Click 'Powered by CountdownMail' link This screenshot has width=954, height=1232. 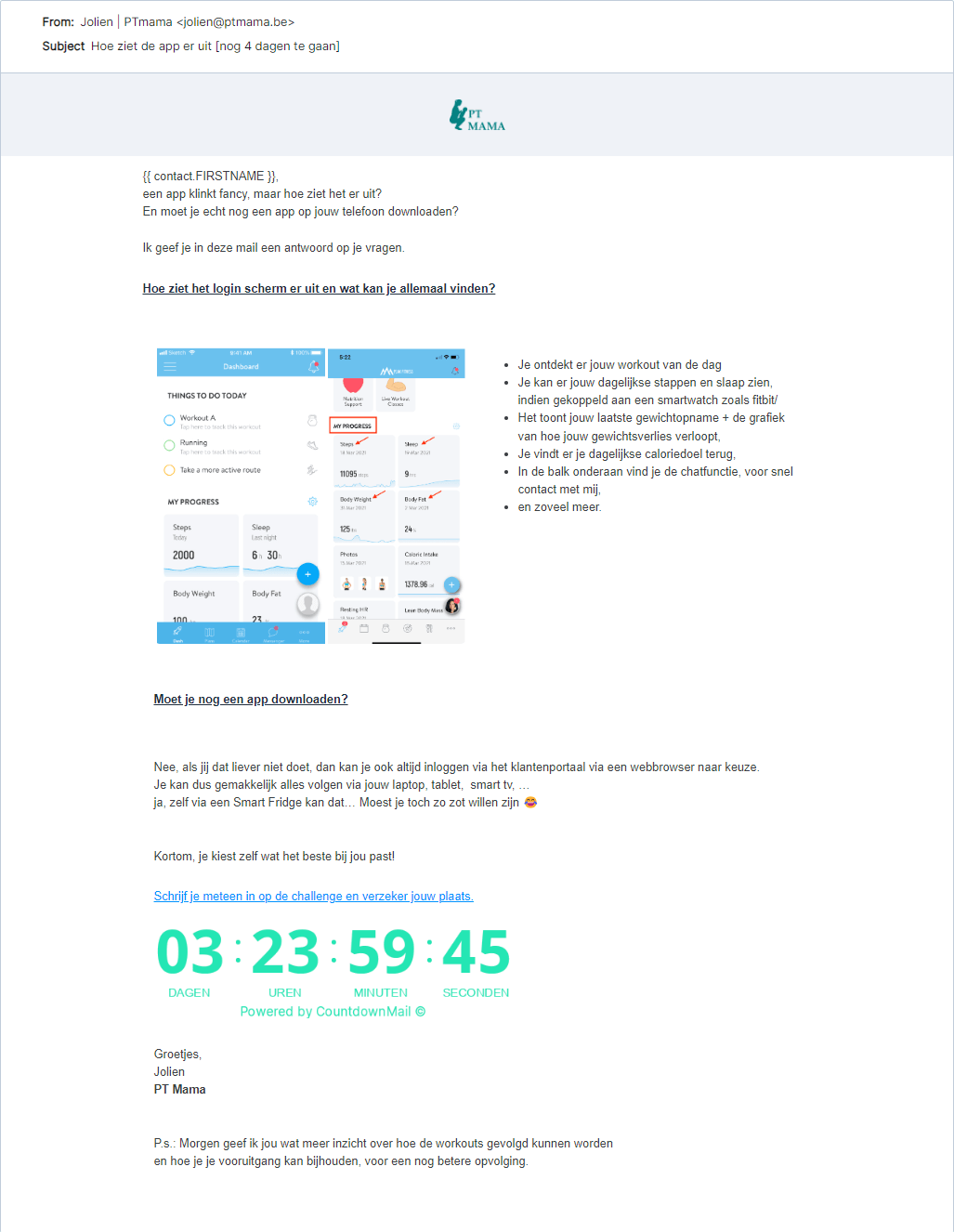coord(333,1011)
